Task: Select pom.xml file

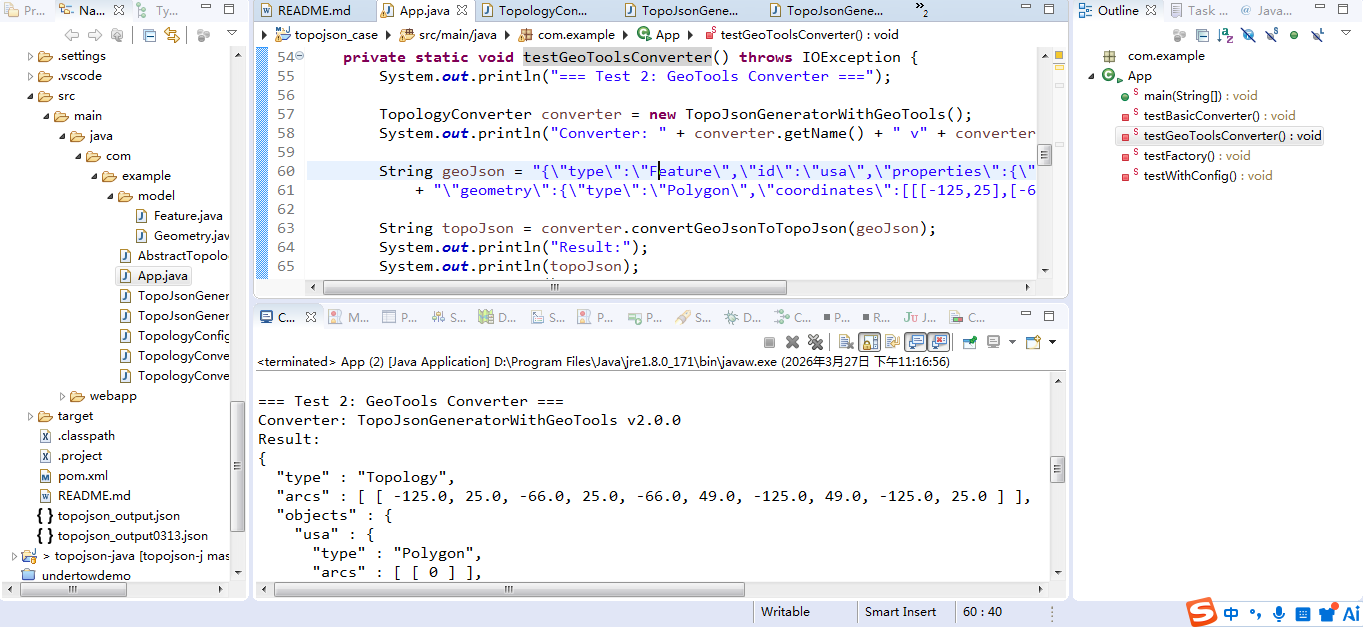Action: pos(82,476)
